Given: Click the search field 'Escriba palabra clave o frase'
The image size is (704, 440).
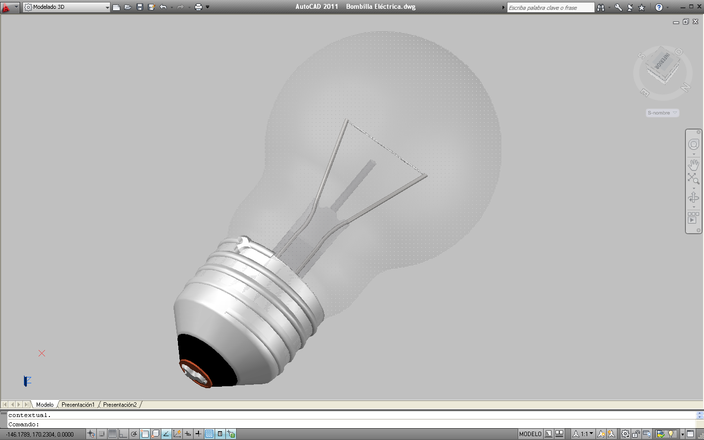Looking at the screenshot, I should point(550,8).
